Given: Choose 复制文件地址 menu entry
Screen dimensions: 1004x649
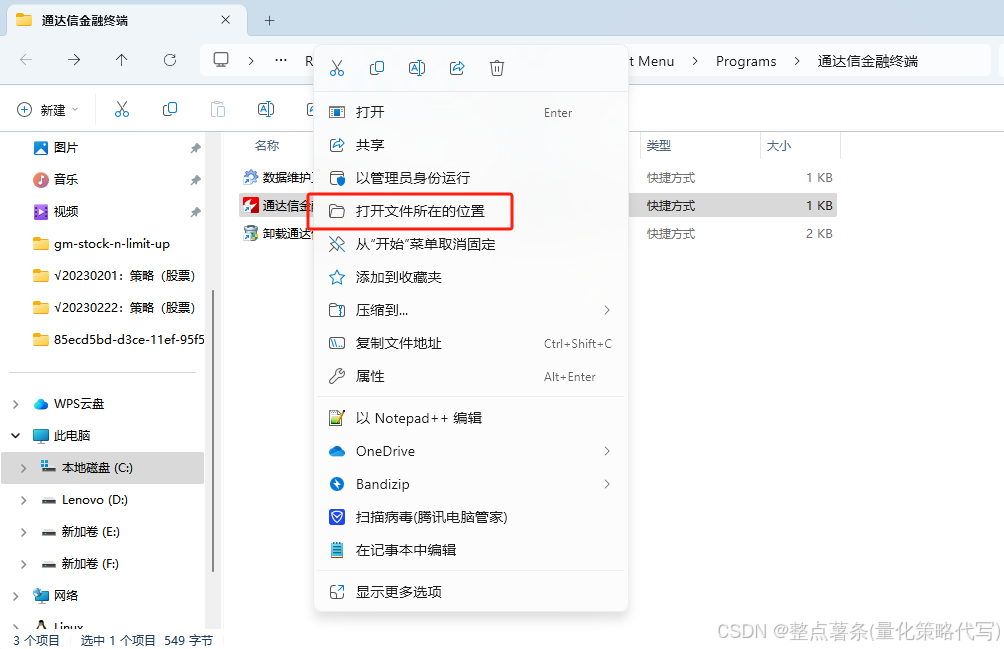Looking at the screenshot, I should pyautogui.click(x=471, y=344).
